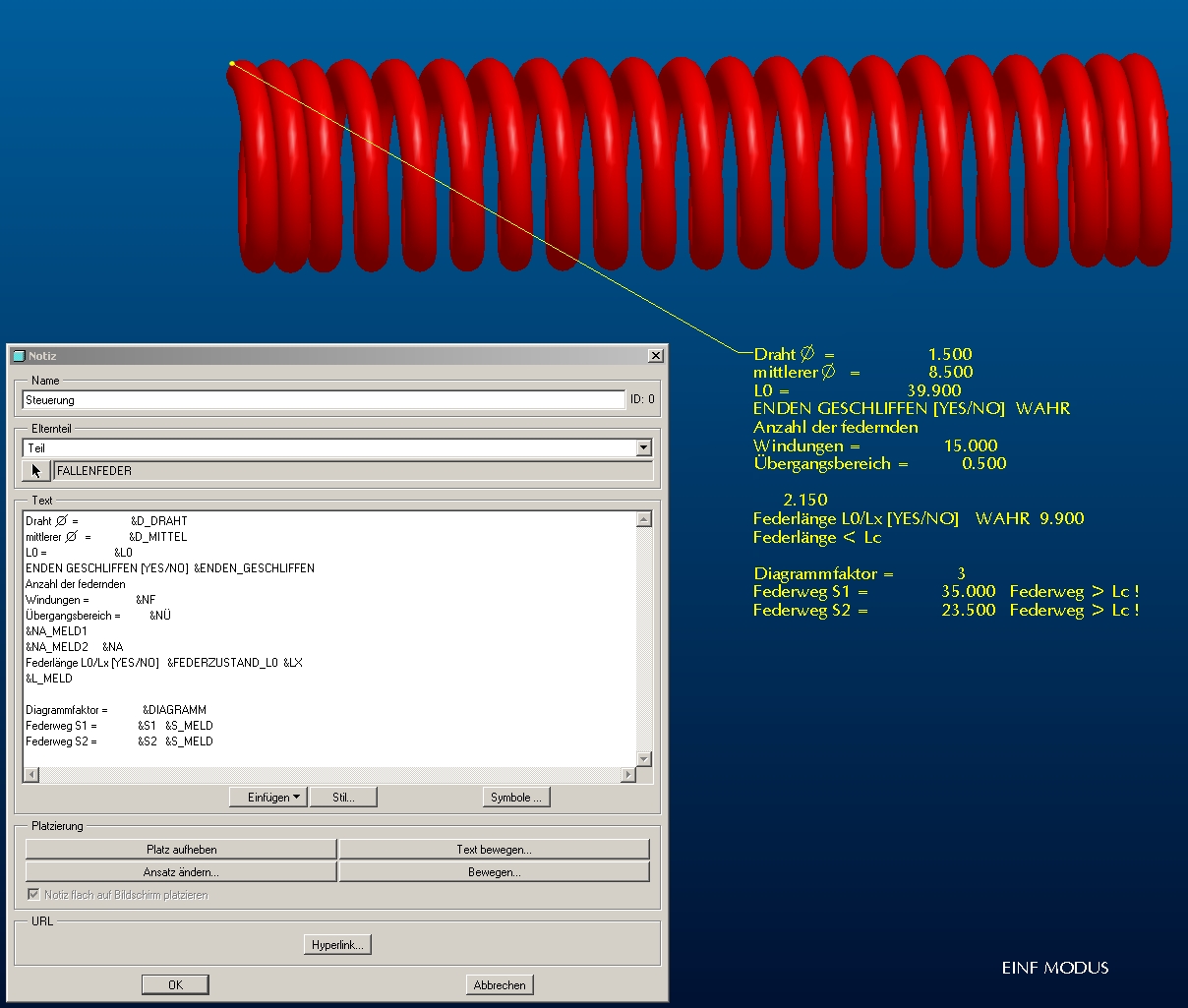Image resolution: width=1188 pixels, height=1008 pixels.
Task: Click the Bewegen... button
Action: [494, 871]
